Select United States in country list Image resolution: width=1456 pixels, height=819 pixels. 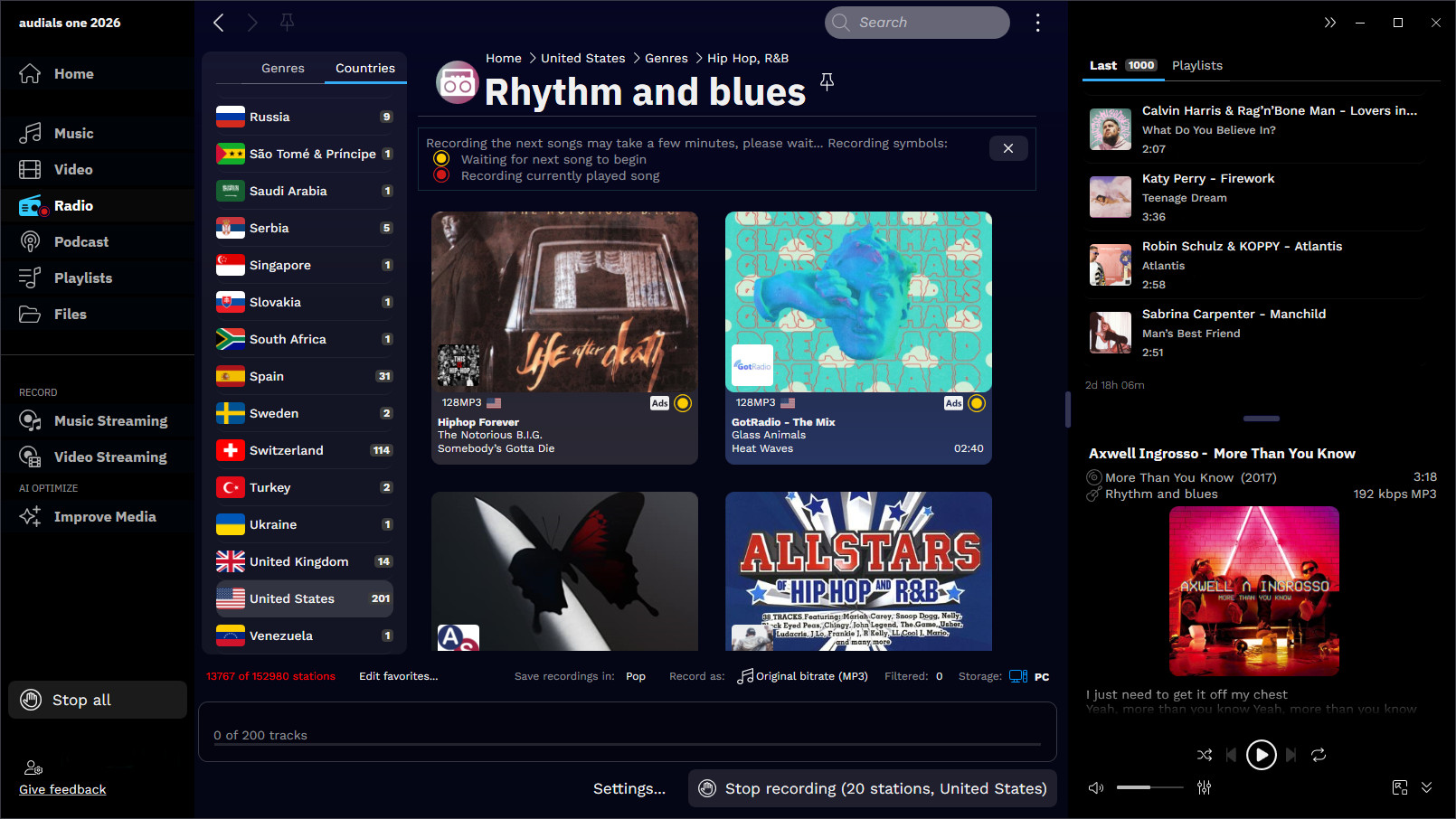click(x=305, y=598)
